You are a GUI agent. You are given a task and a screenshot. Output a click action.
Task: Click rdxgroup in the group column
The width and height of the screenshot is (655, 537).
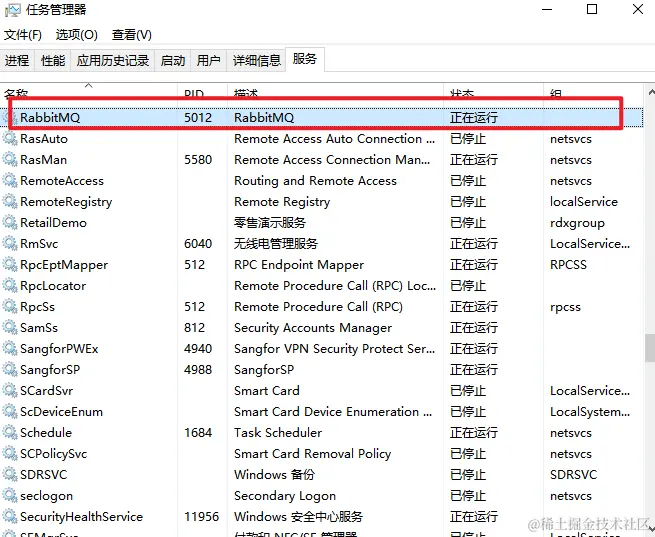coord(577,223)
